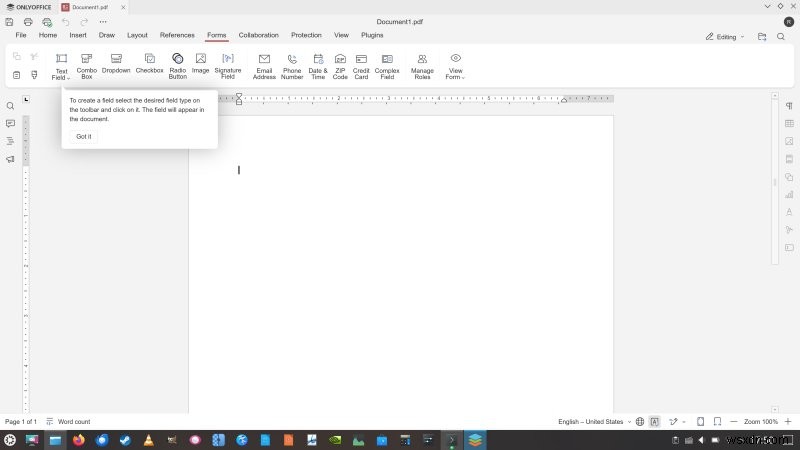This screenshot has width=800, height=450.
Task: Toggle the tab stop selector at ruler corner
Action: pos(26,99)
